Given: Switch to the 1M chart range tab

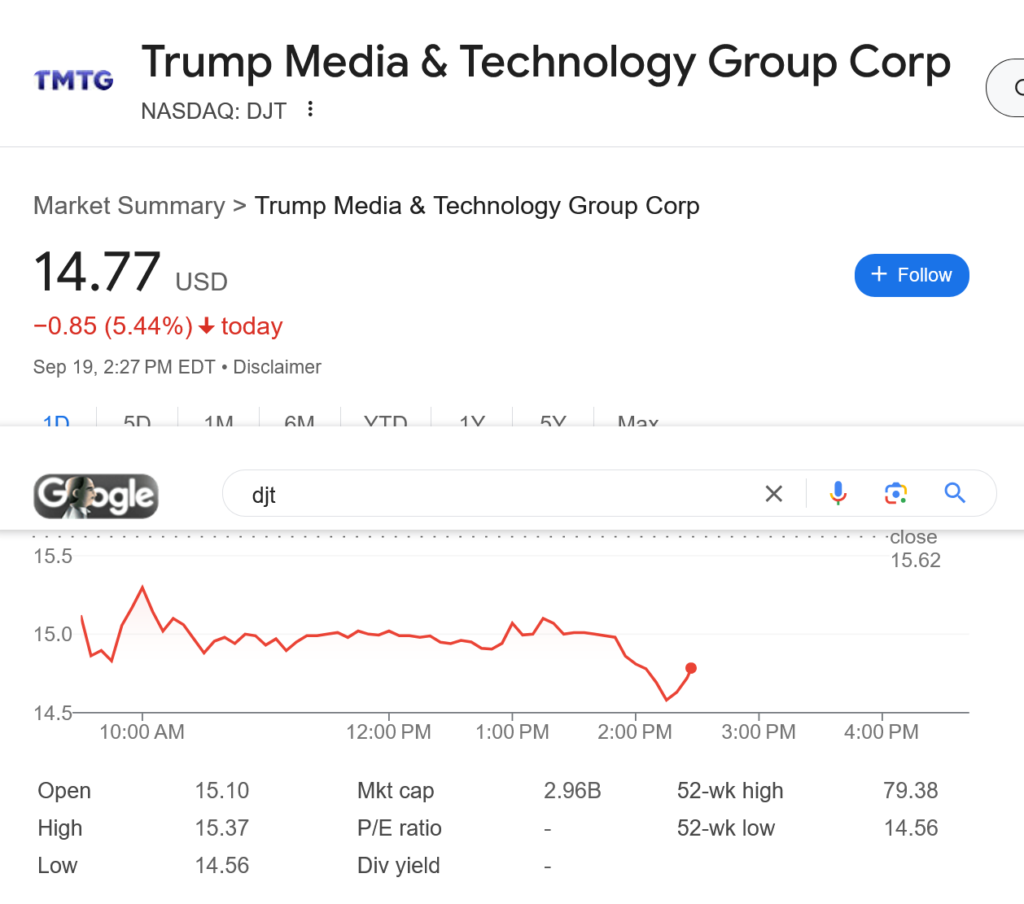Looking at the screenshot, I should click(x=218, y=421).
